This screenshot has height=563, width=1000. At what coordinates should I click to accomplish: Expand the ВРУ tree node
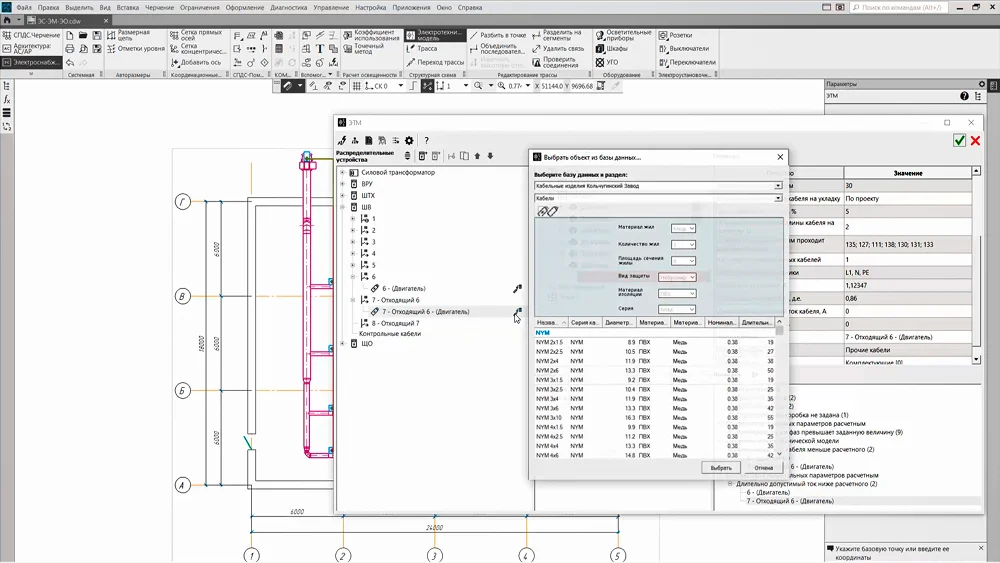tap(342, 185)
